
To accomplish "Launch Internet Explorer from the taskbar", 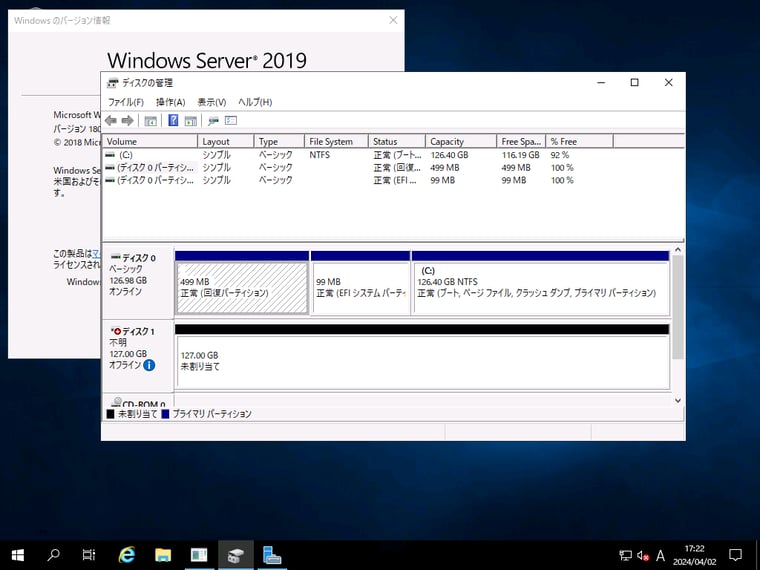I will tap(127, 555).
